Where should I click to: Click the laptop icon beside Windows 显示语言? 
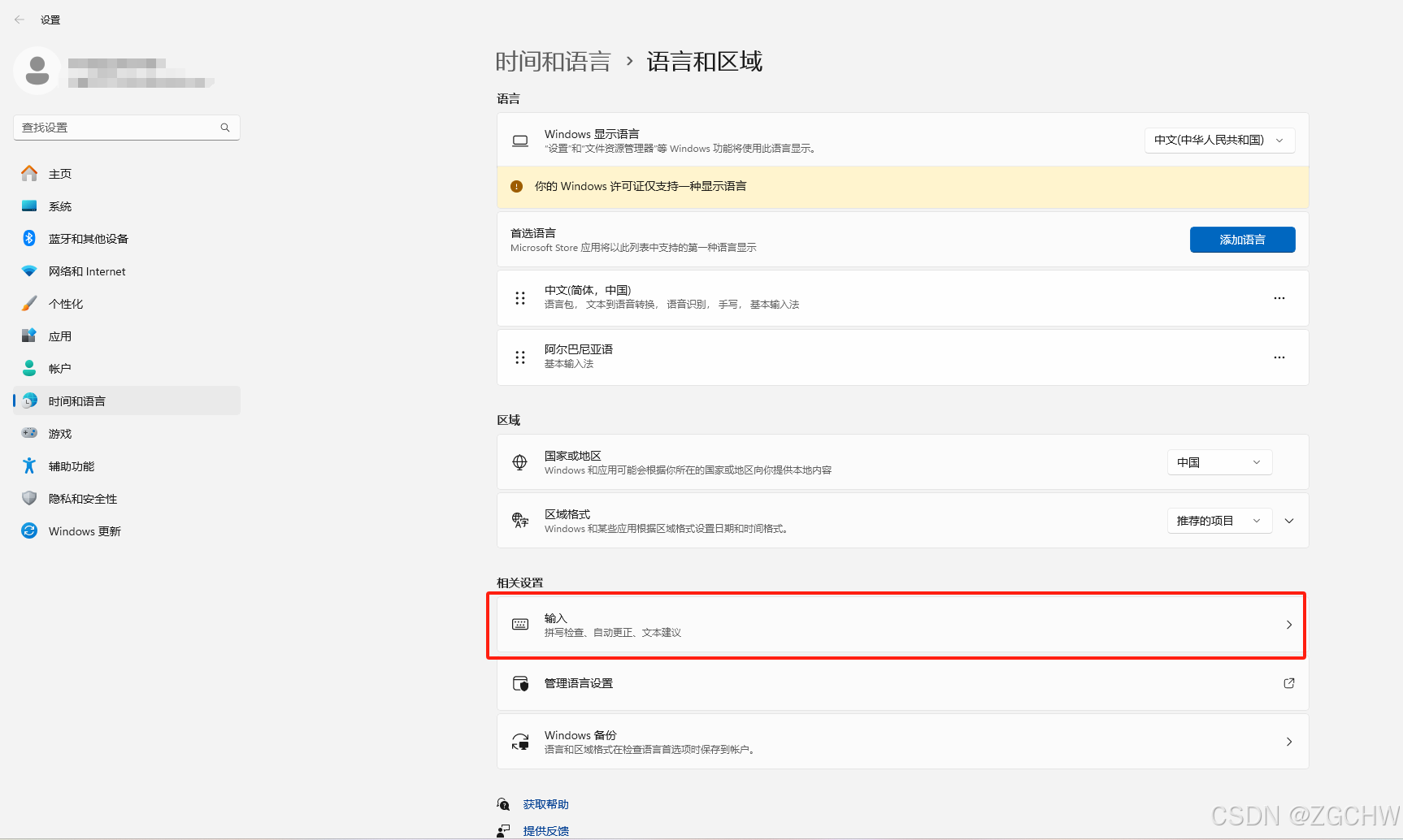[x=520, y=141]
